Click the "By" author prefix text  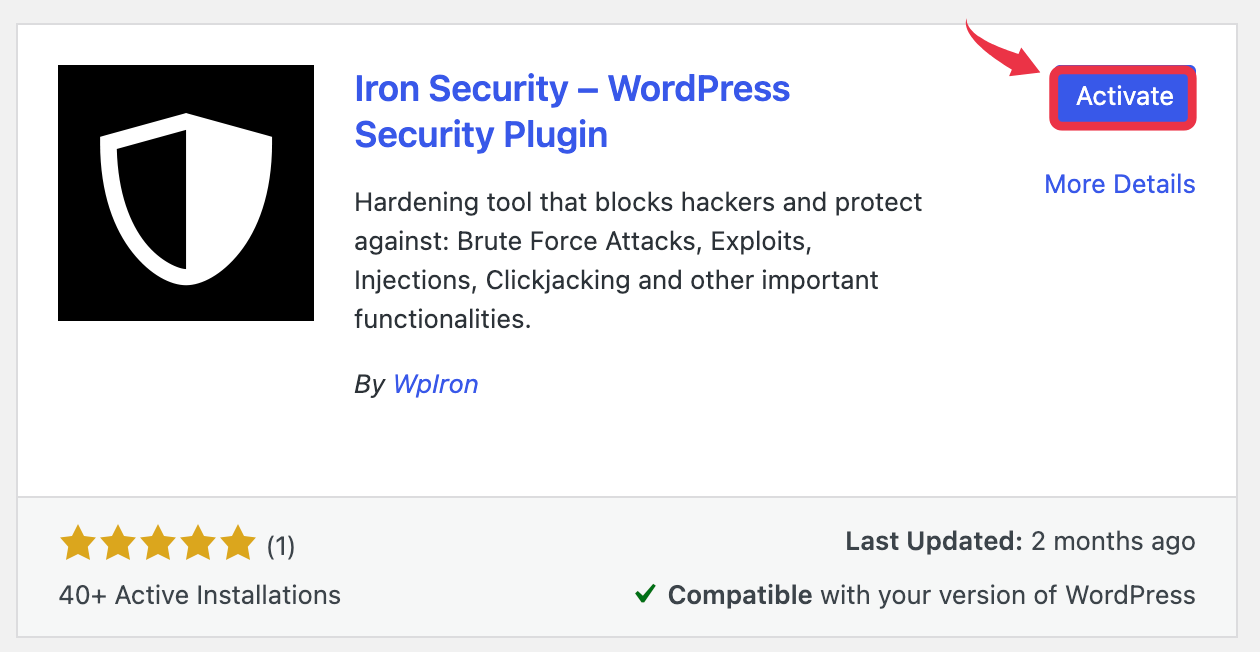(x=369, y=384)
